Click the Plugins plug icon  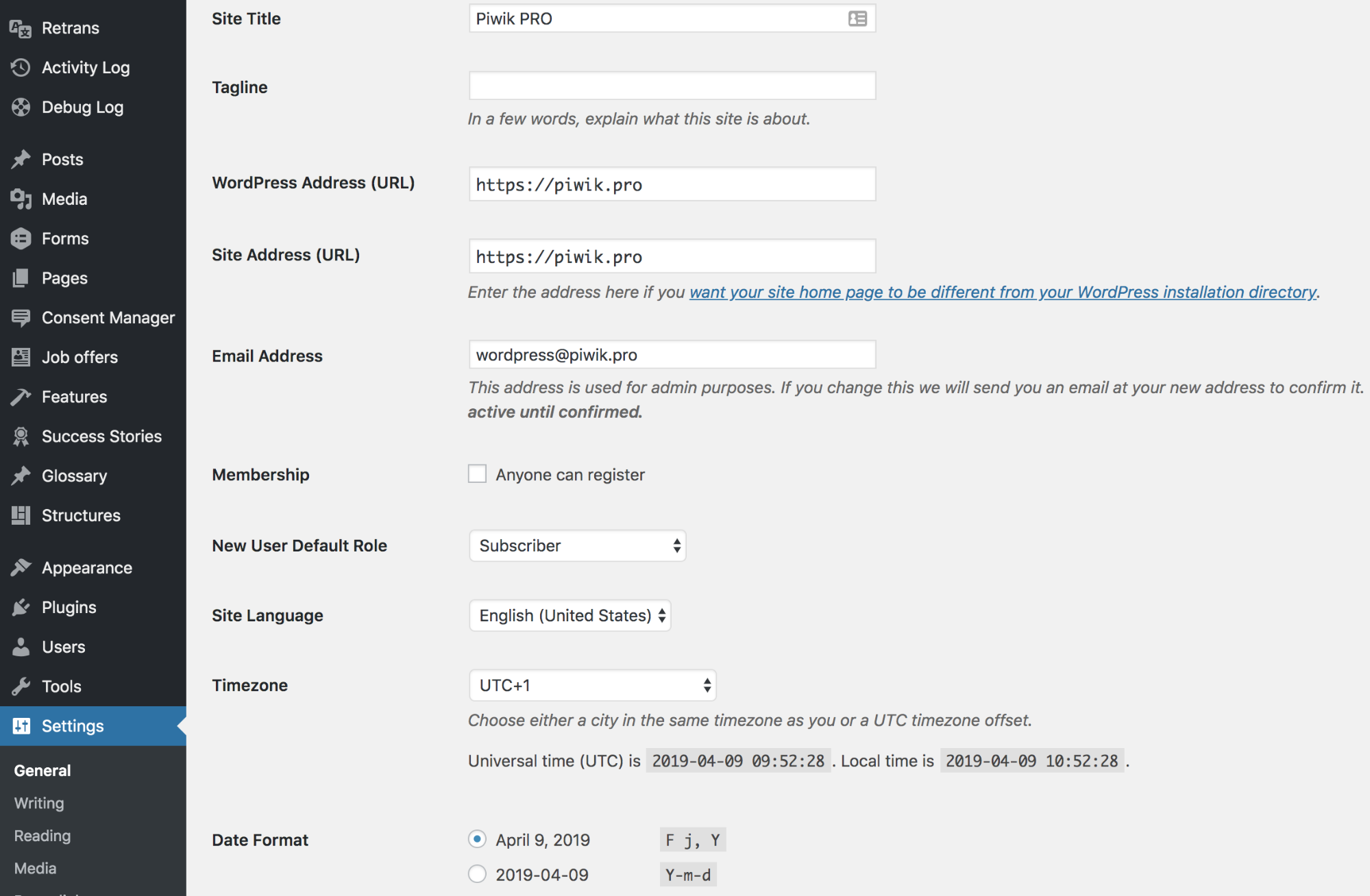coord(21,608)
